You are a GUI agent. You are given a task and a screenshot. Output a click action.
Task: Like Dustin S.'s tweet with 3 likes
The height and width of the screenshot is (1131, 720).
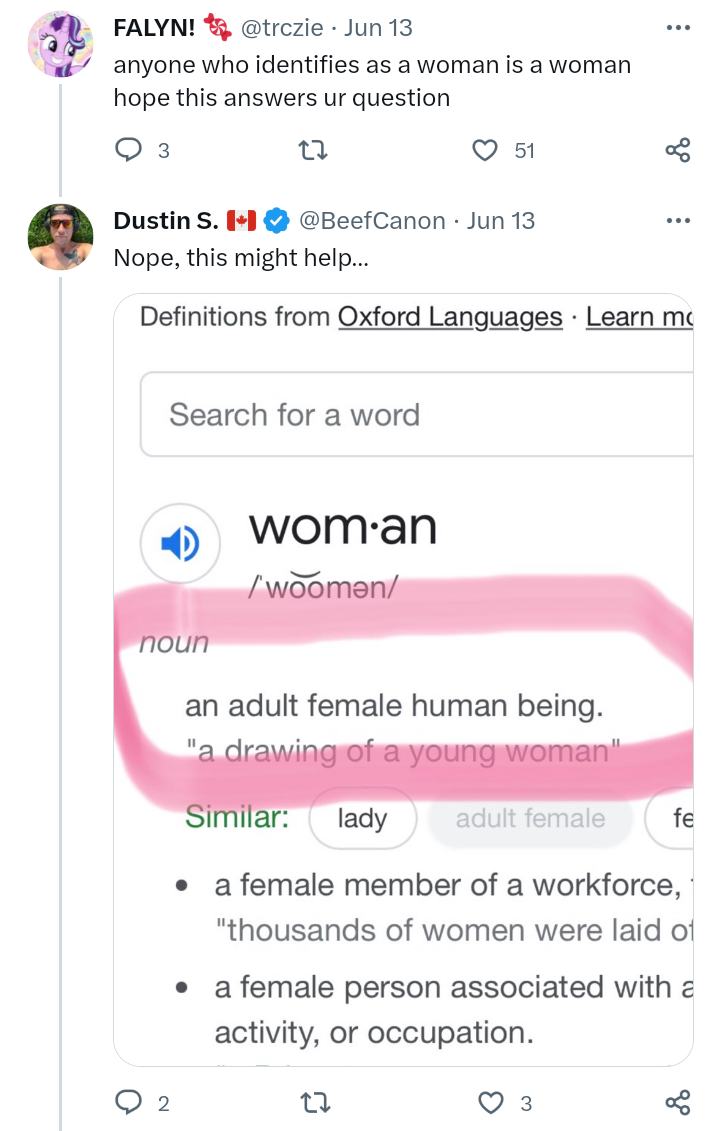pos(490,1103)
